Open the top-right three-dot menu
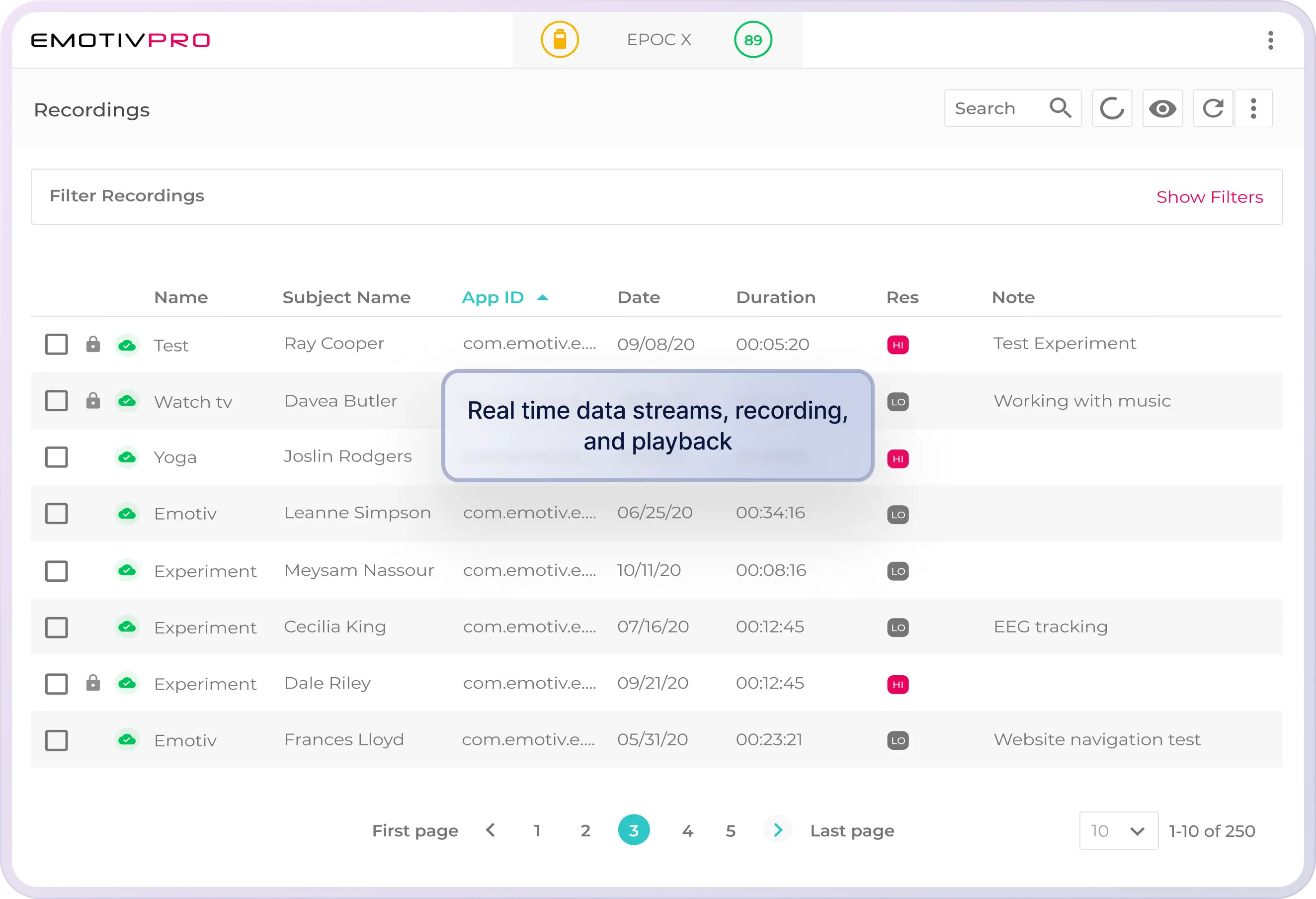This screenshot has width=1316, height=899. (1270, 40)
